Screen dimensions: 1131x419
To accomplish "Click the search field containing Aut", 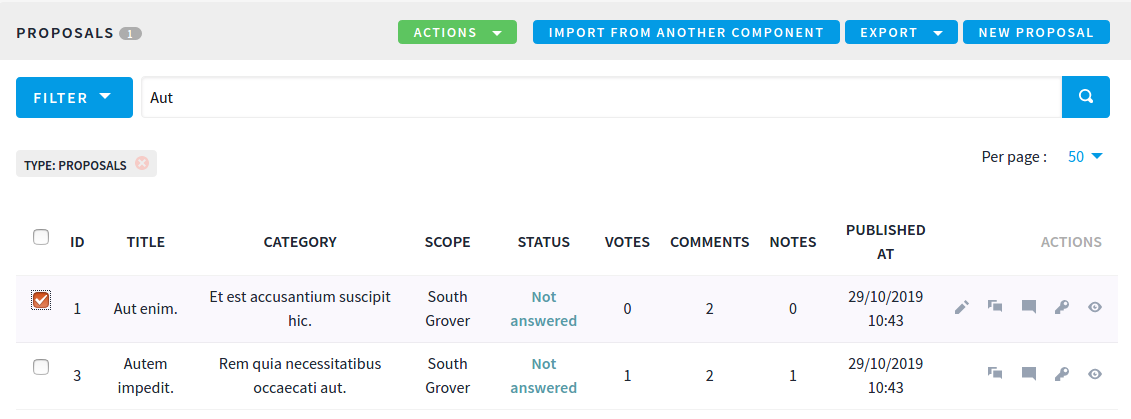I will (x=602, y=97).
